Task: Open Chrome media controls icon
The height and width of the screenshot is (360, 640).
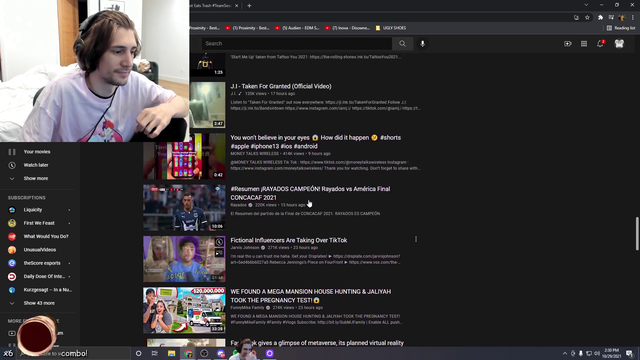Action: (611, 18)
